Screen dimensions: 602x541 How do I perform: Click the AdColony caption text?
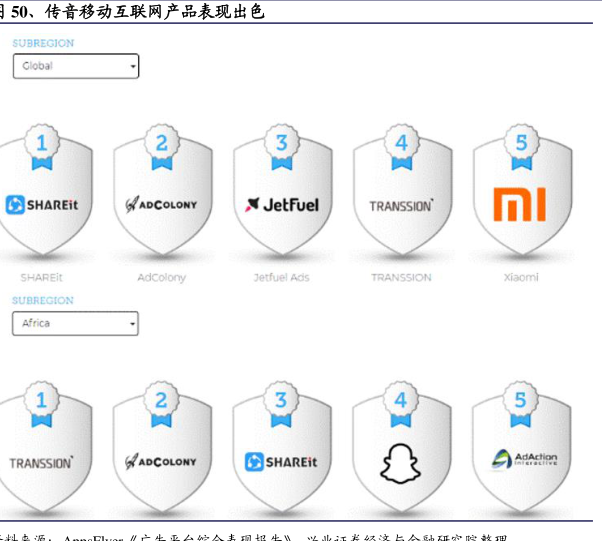161,277
